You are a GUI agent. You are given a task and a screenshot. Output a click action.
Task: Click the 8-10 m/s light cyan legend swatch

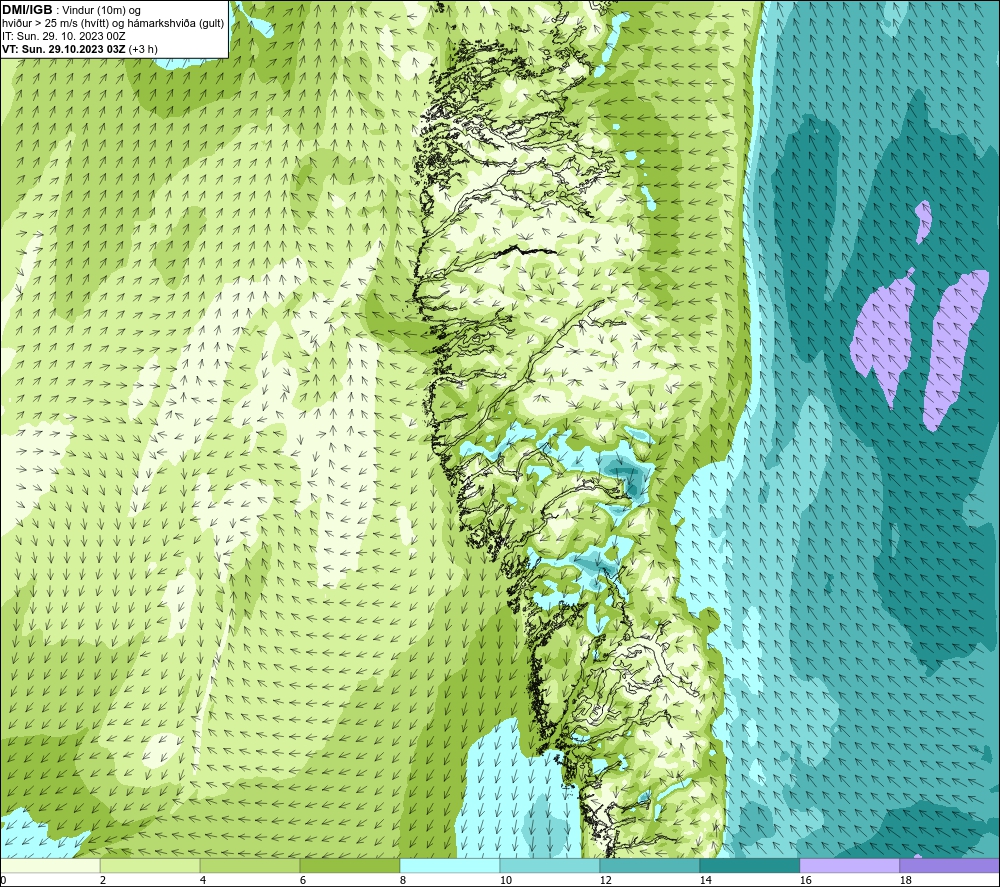click(450, 866)
